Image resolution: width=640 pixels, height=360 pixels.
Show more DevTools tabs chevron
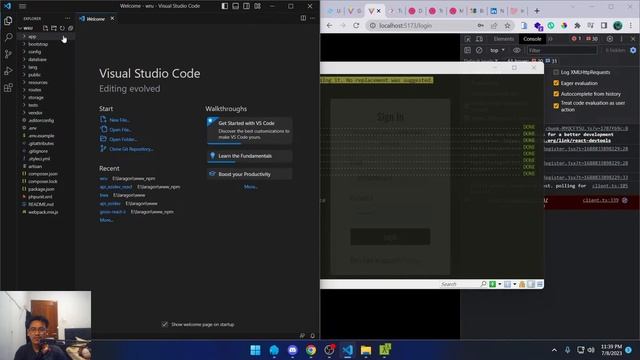(550, 39)
